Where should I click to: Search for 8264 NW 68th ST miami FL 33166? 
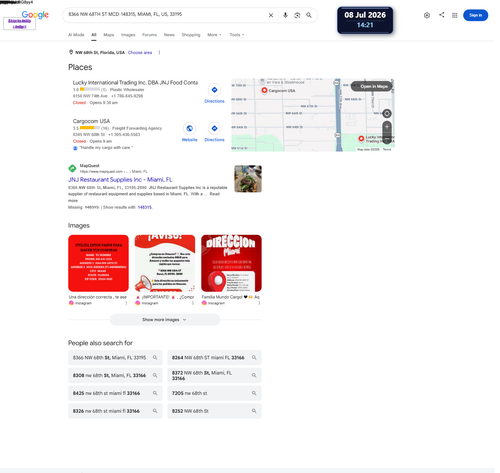pyautogui.click(x=214, y=358)
